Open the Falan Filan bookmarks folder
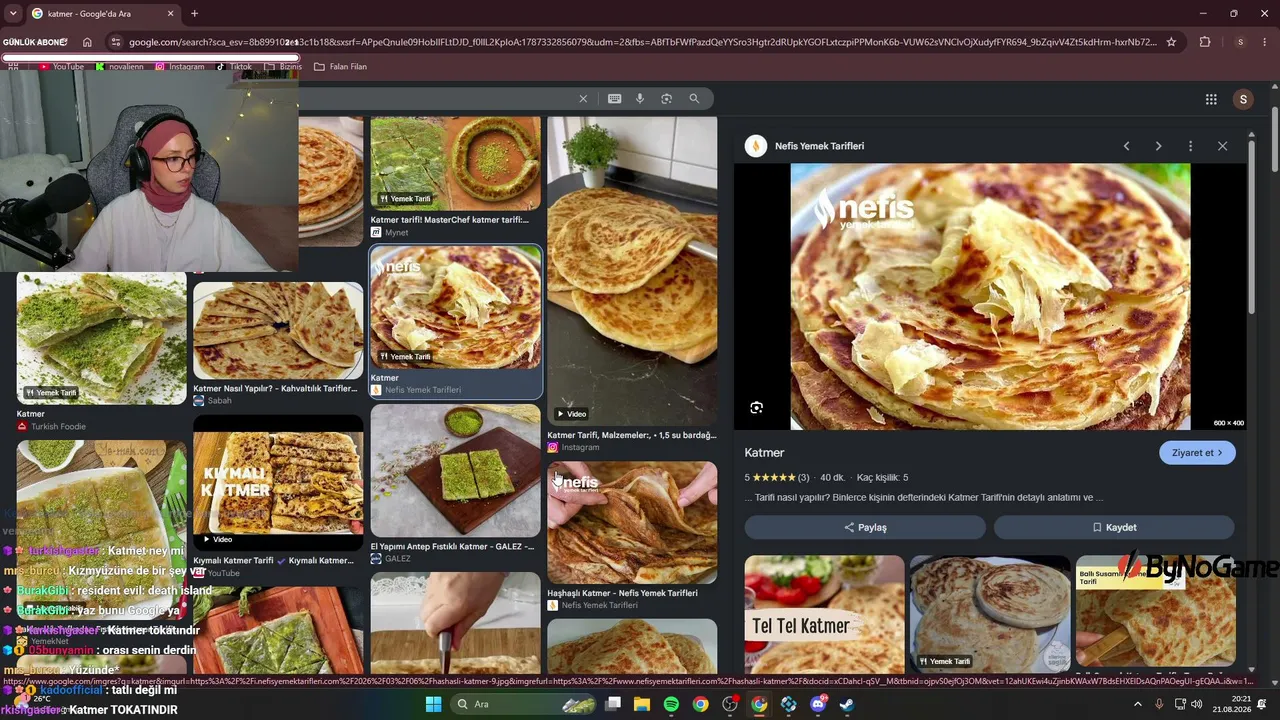Screen dimensions: 1280x720 pyautogui.click(x=341, y=67)
